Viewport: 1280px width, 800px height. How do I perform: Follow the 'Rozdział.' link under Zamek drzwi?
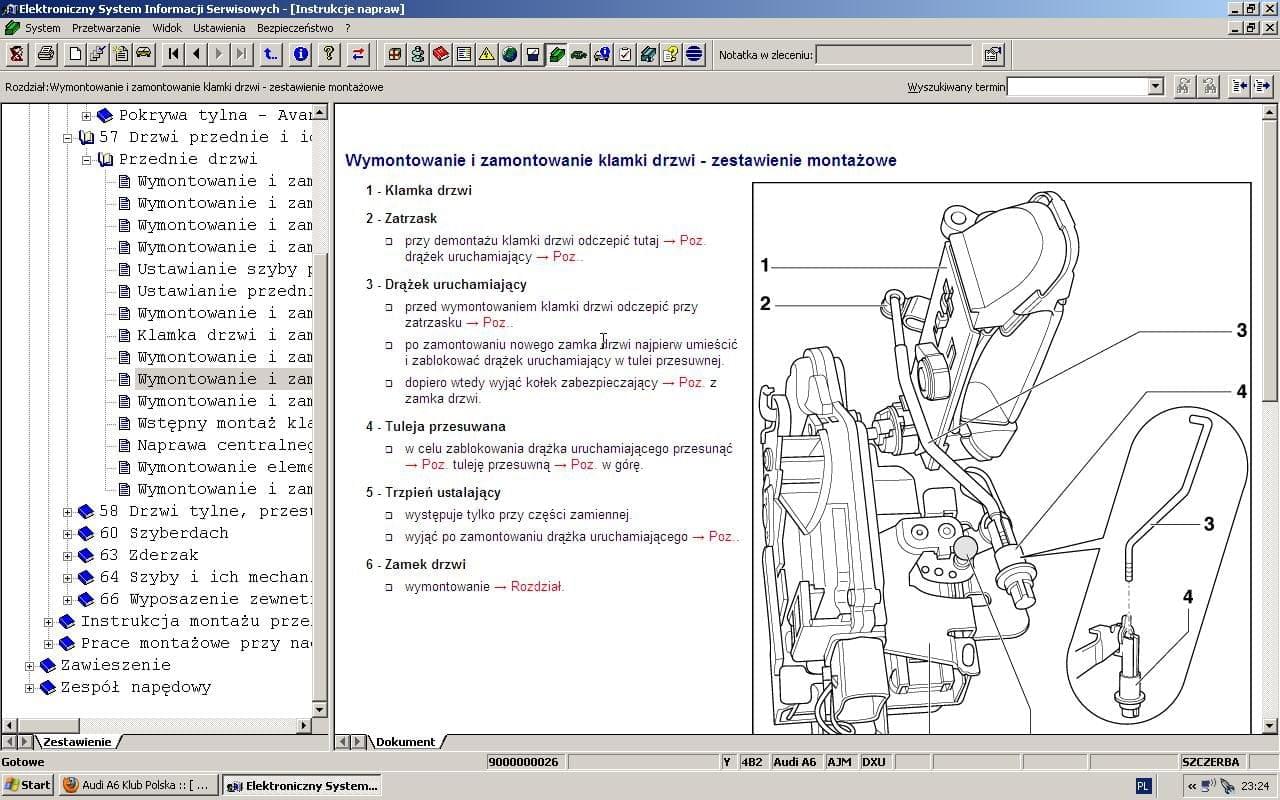[x=537, y=586]
